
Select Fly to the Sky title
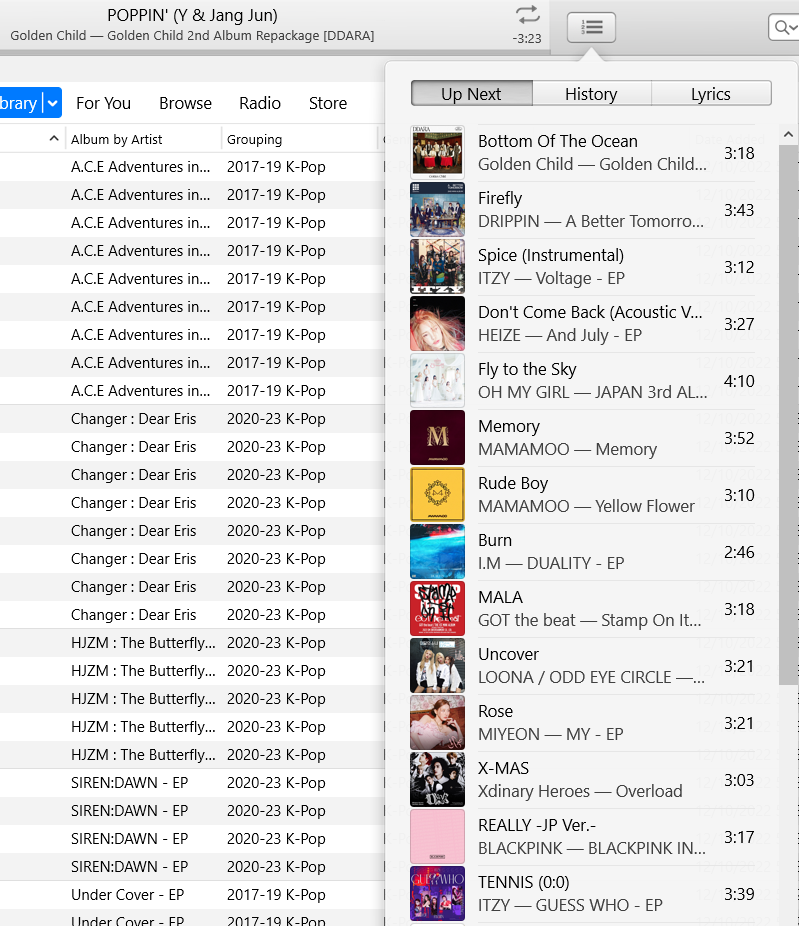(x=527, y=369)
